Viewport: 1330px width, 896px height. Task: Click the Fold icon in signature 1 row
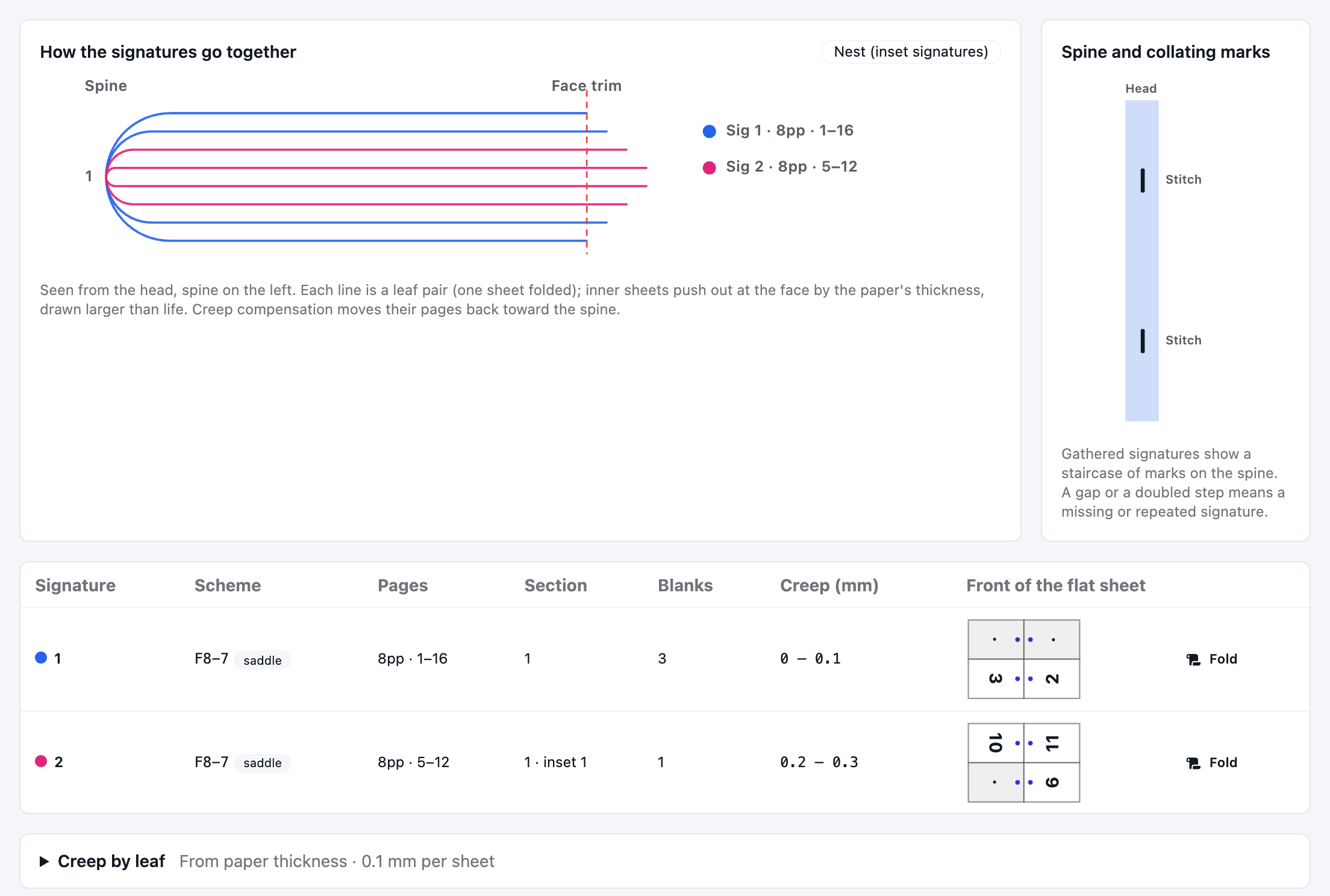coord(1193,659)
